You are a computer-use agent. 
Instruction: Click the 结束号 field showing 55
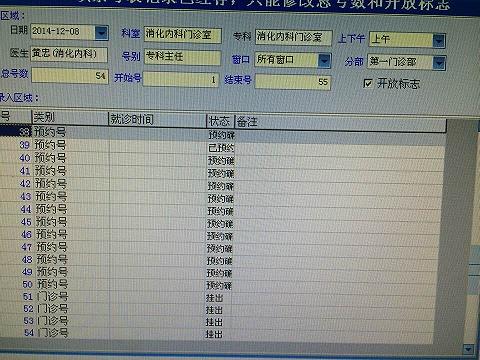[293, 82]
